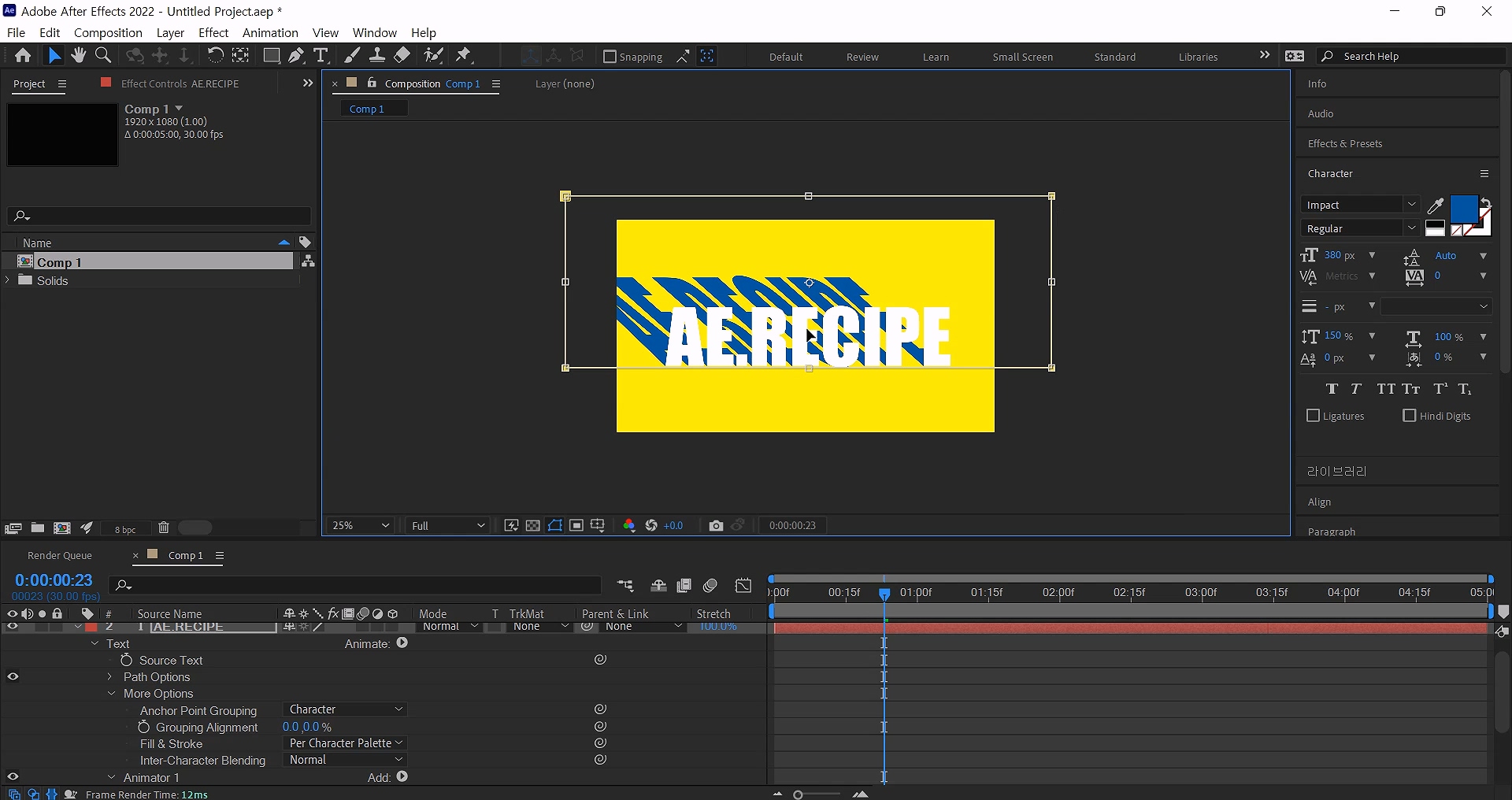
Task: Select the Pen tool
Action: [296, 56]
